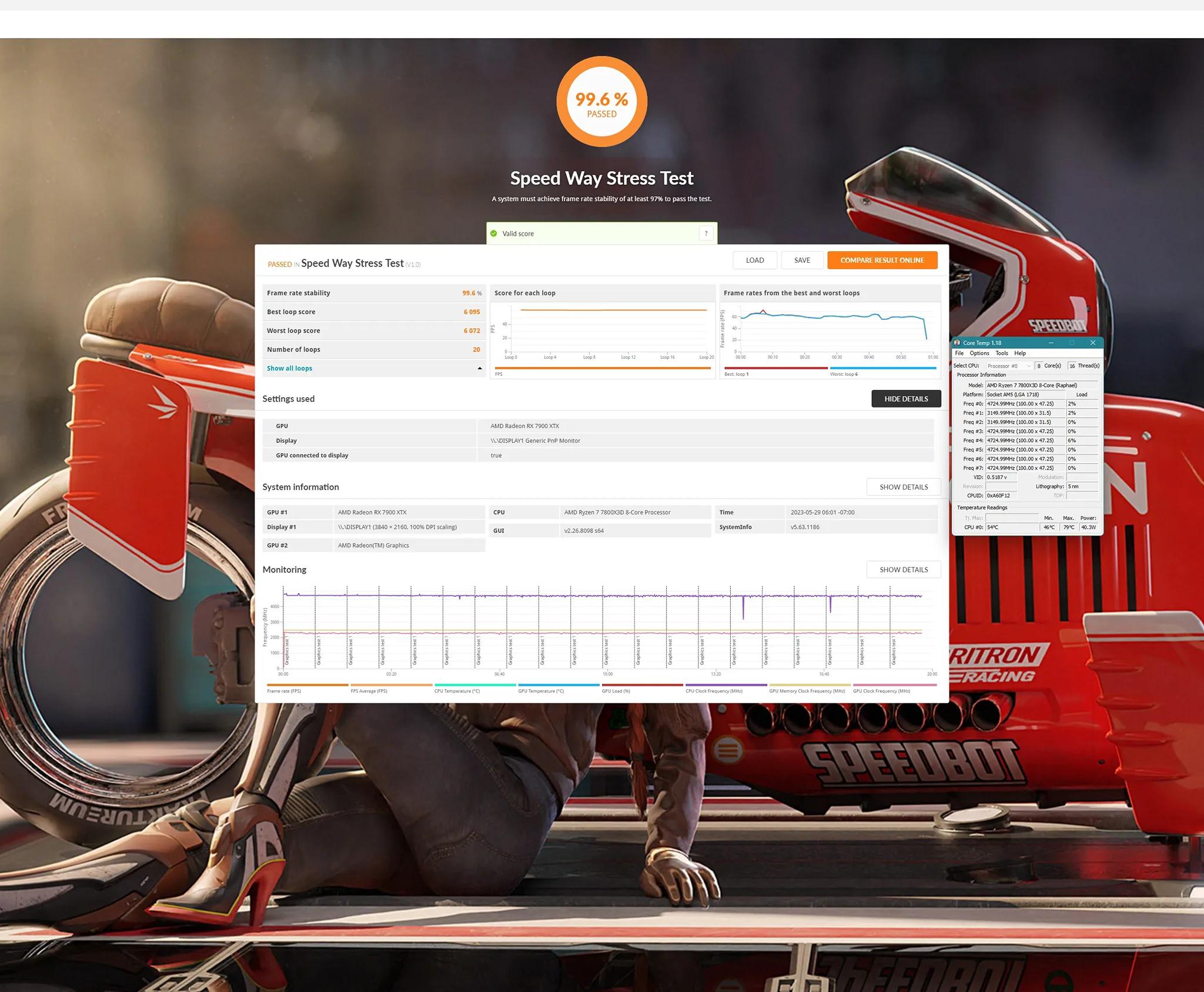Toggle the FPS legend under Score for each loop
This screenshot has height=992, width=1204.
click(x=603, y=371)
